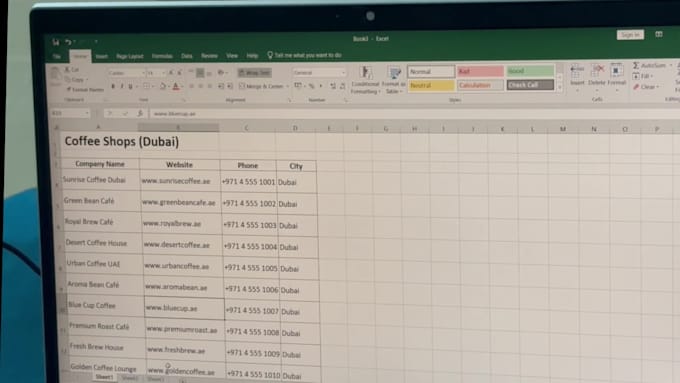This screenshot has height=383, width=680.
Task: Click the Sign in button
Action: pyautogui.click(x=630, y=34)
